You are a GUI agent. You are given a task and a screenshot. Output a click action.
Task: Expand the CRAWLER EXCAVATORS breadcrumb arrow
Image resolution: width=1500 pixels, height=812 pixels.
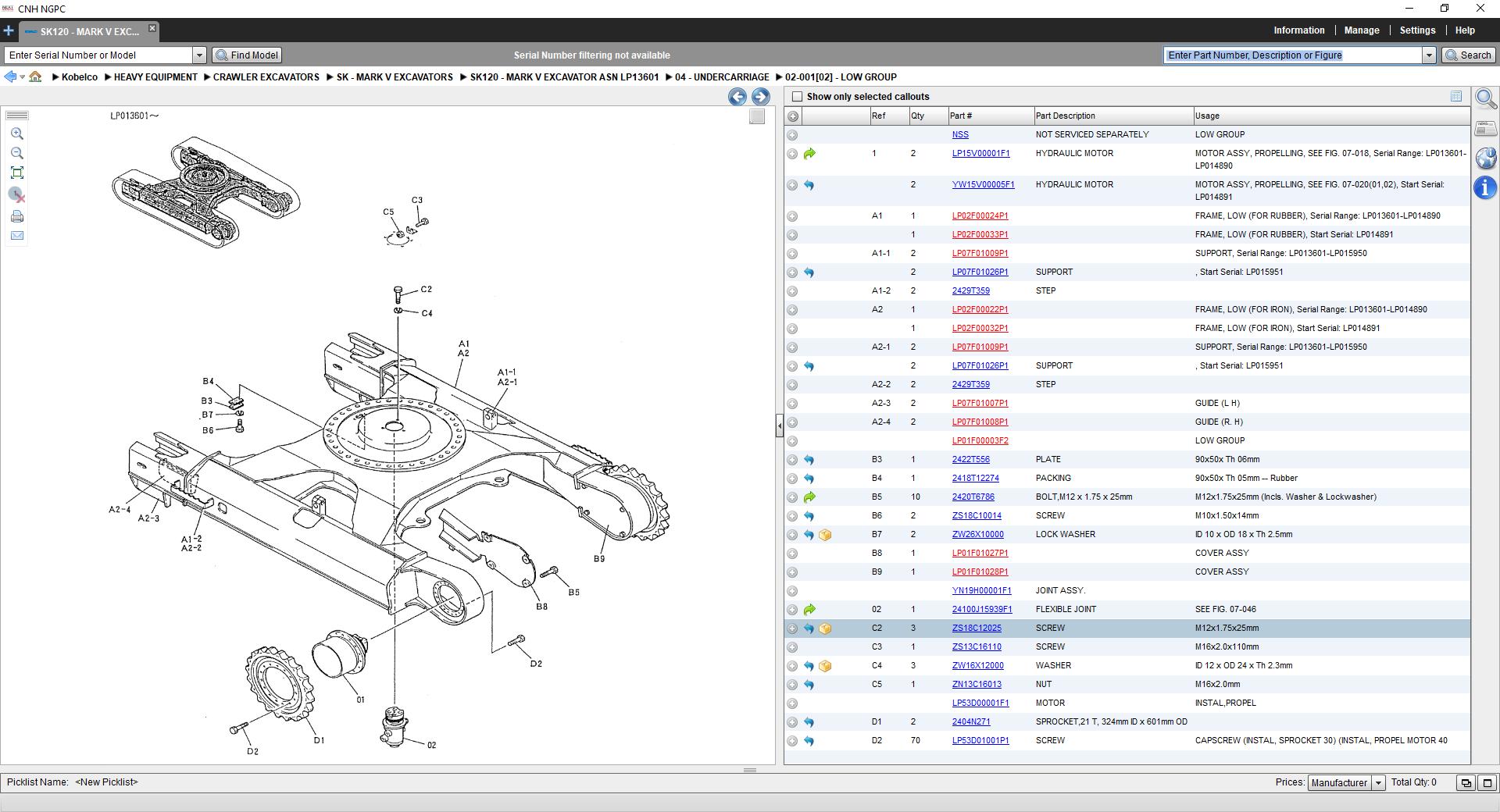207,77
